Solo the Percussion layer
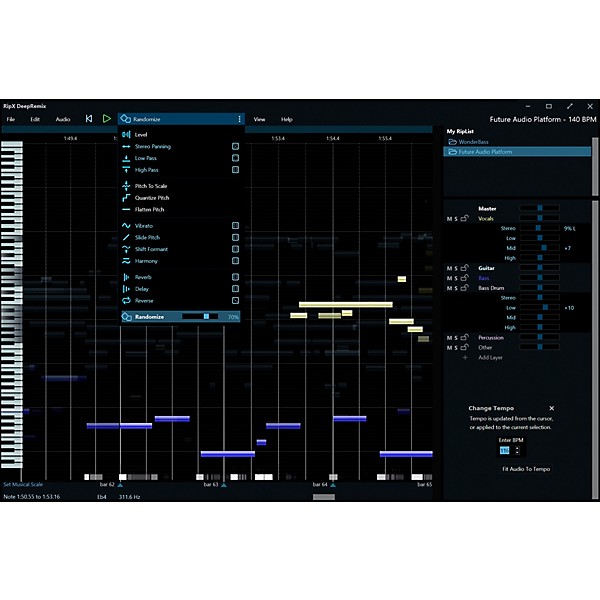 click(455, 338)
